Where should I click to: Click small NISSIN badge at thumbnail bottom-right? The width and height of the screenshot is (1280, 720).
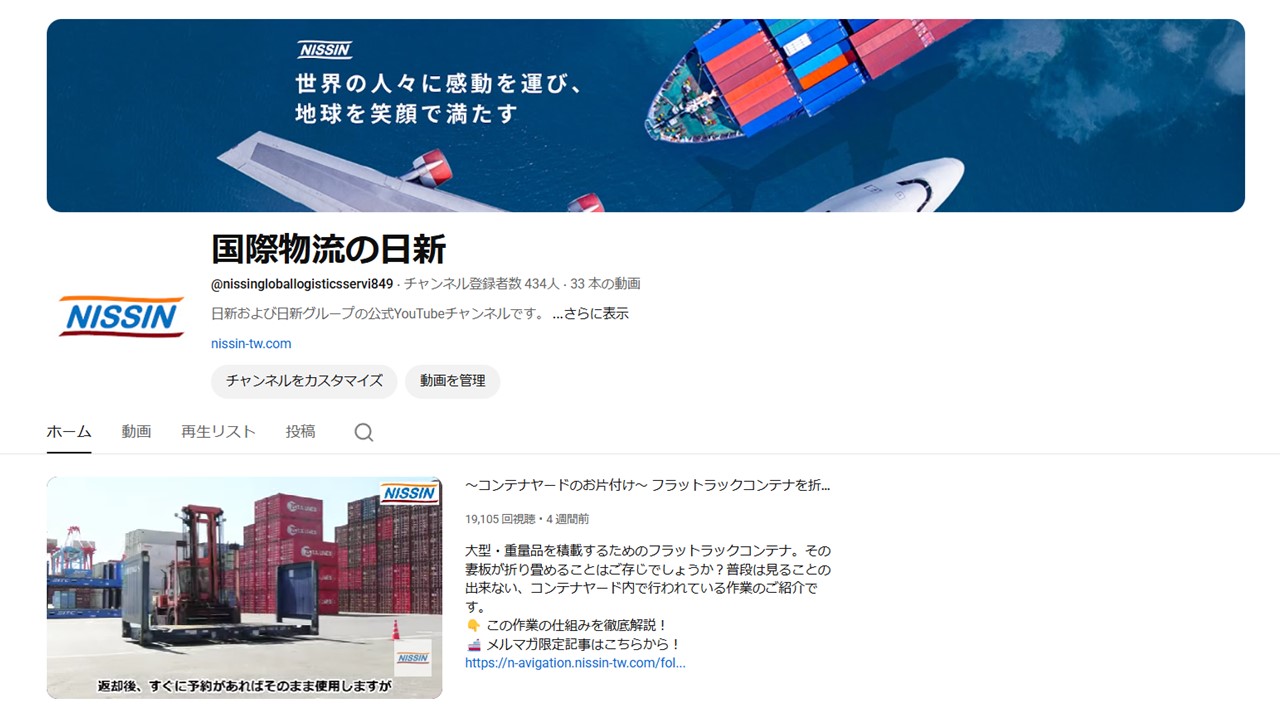click(413, 658)
